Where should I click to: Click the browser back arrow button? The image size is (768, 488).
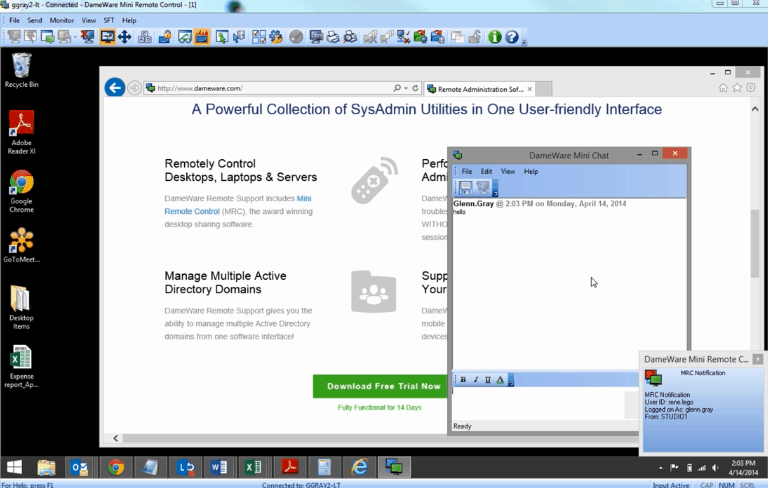click(x=115, y=88)
